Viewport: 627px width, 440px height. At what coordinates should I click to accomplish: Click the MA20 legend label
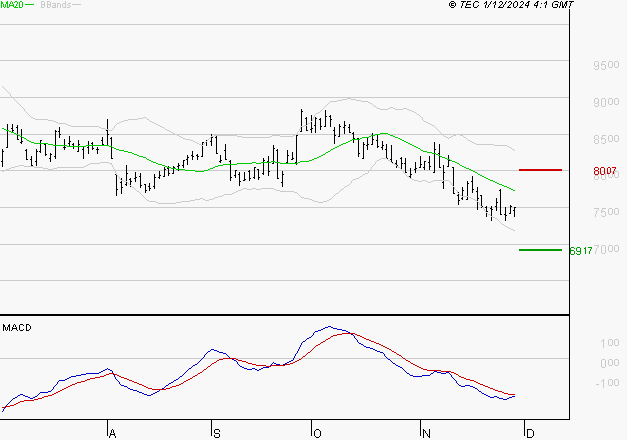(12, 5)
